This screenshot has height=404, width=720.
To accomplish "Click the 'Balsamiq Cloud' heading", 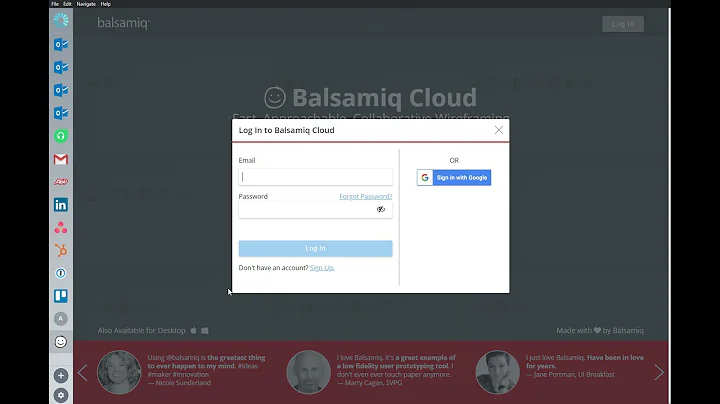I will tap(384, 98).
